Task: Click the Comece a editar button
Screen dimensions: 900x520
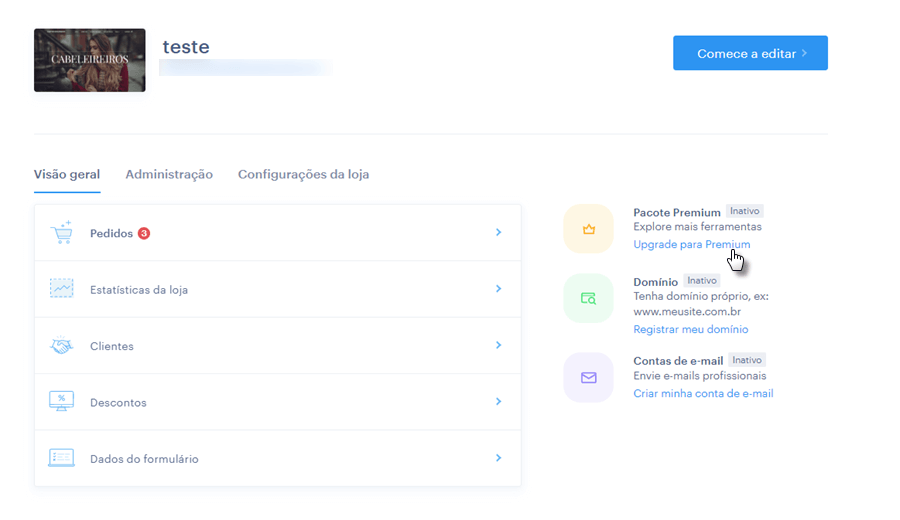Action: coord(750,53)
